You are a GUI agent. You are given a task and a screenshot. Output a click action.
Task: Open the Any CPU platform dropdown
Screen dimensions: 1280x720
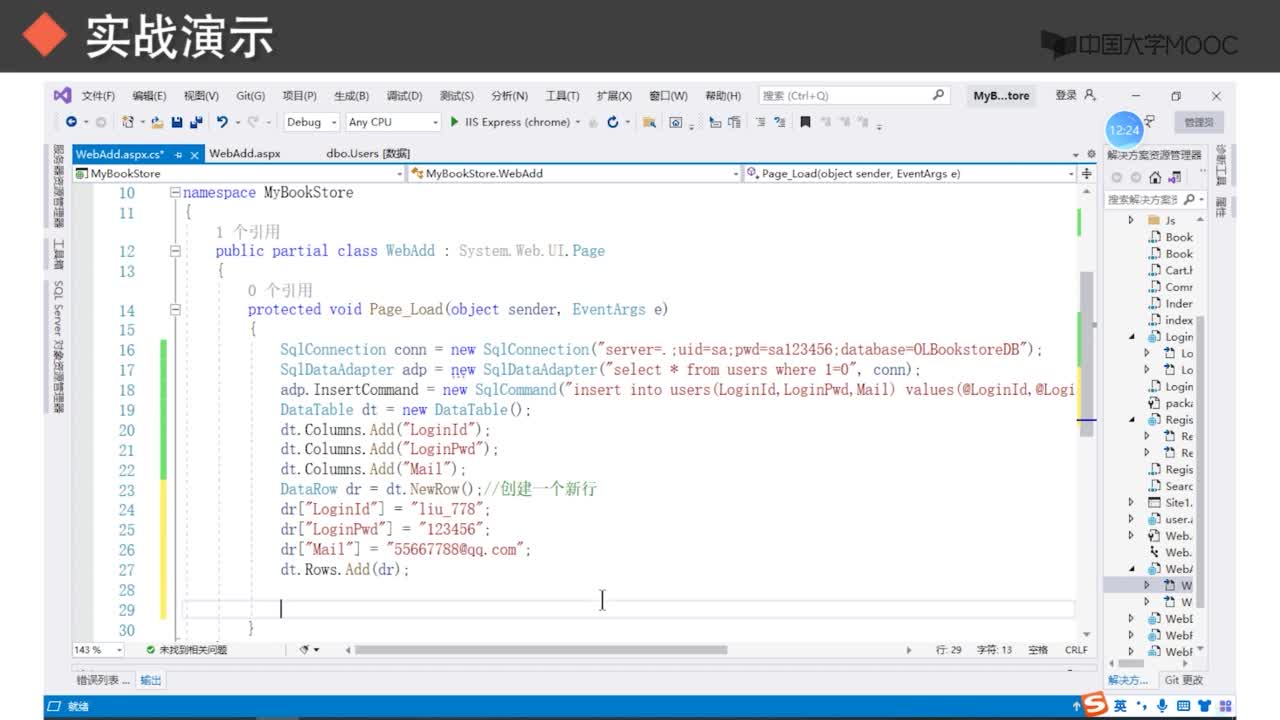(x=393, y=122)
